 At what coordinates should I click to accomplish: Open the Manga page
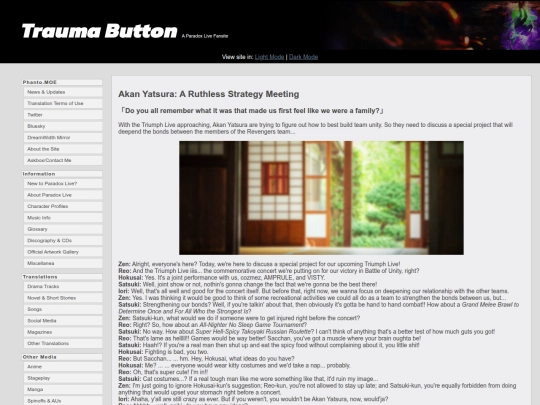pyautogui.click(x=63, y=390)
